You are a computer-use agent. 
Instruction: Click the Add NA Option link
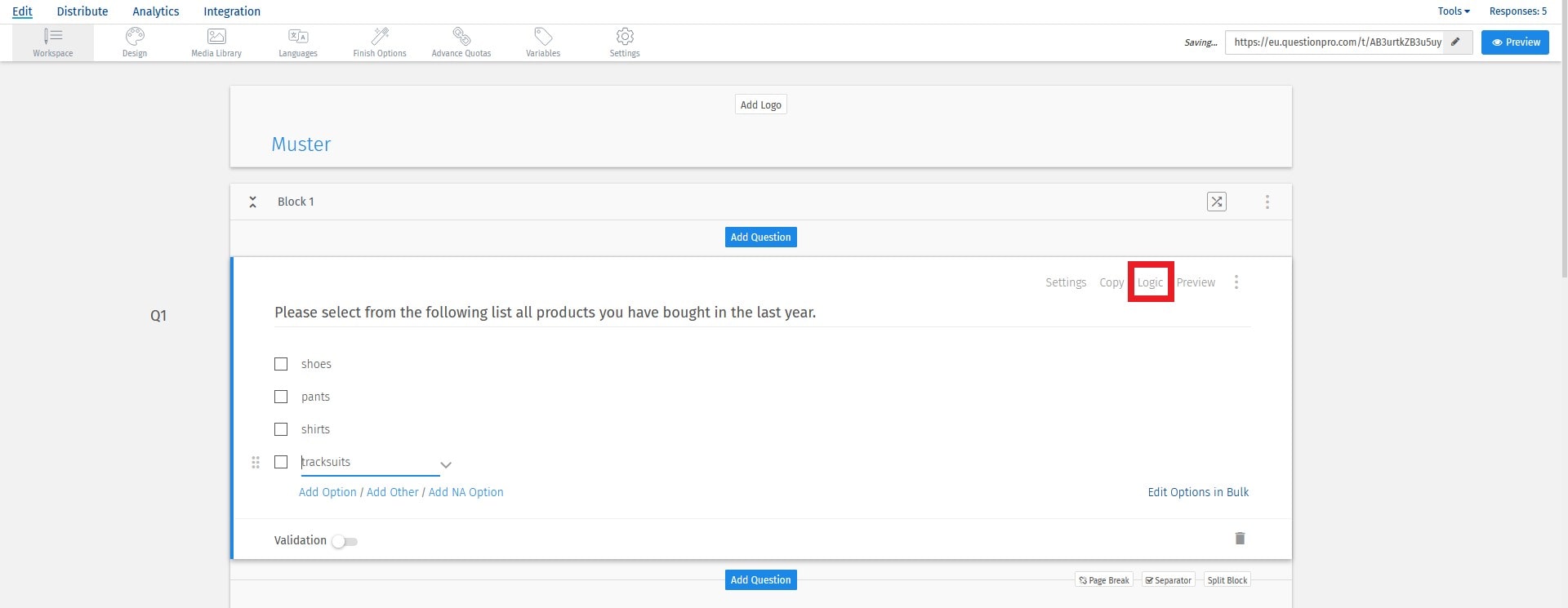pos(465,492)
